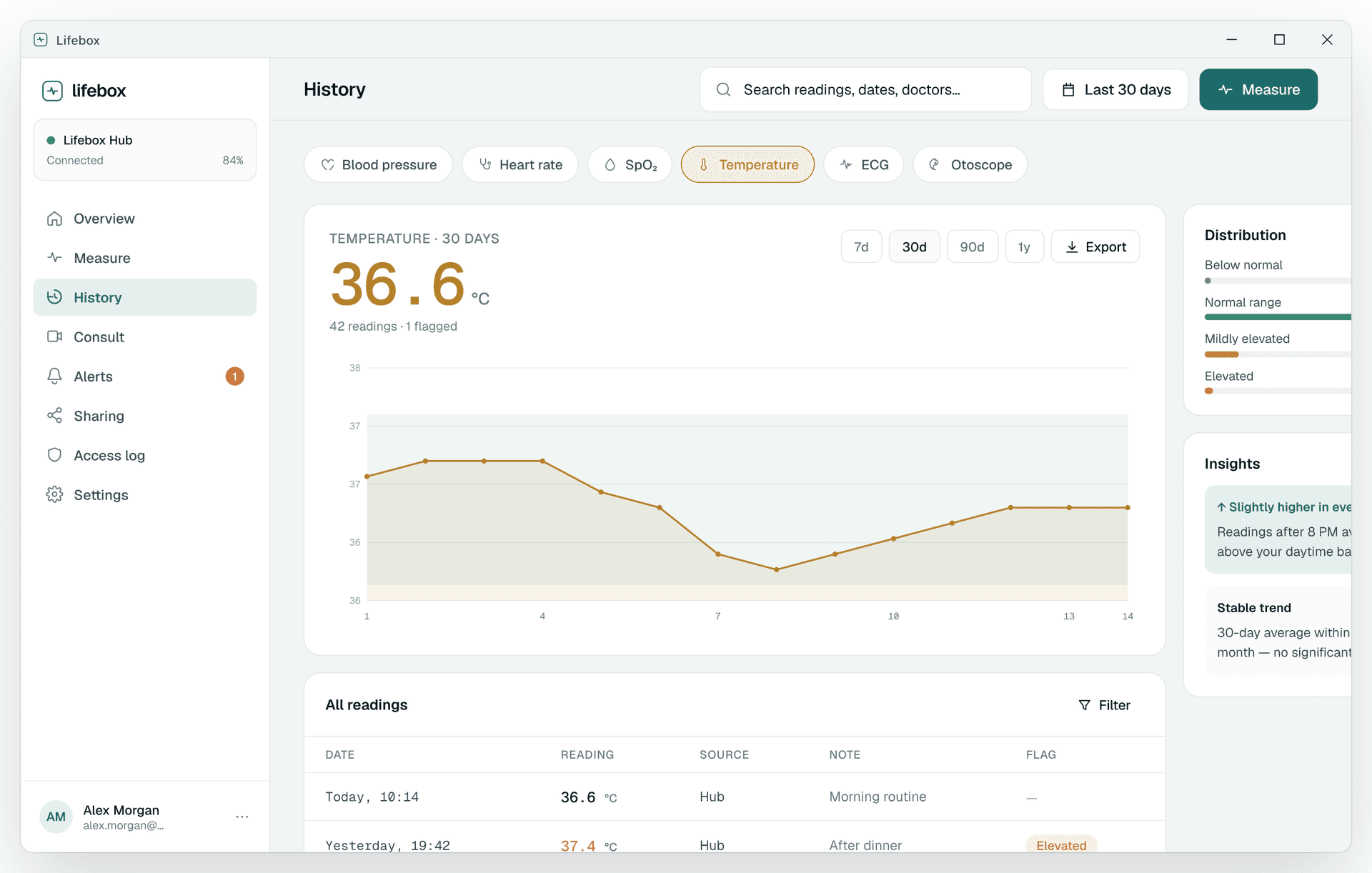Switch to the SpO₂ tab

tap(630, 164)
